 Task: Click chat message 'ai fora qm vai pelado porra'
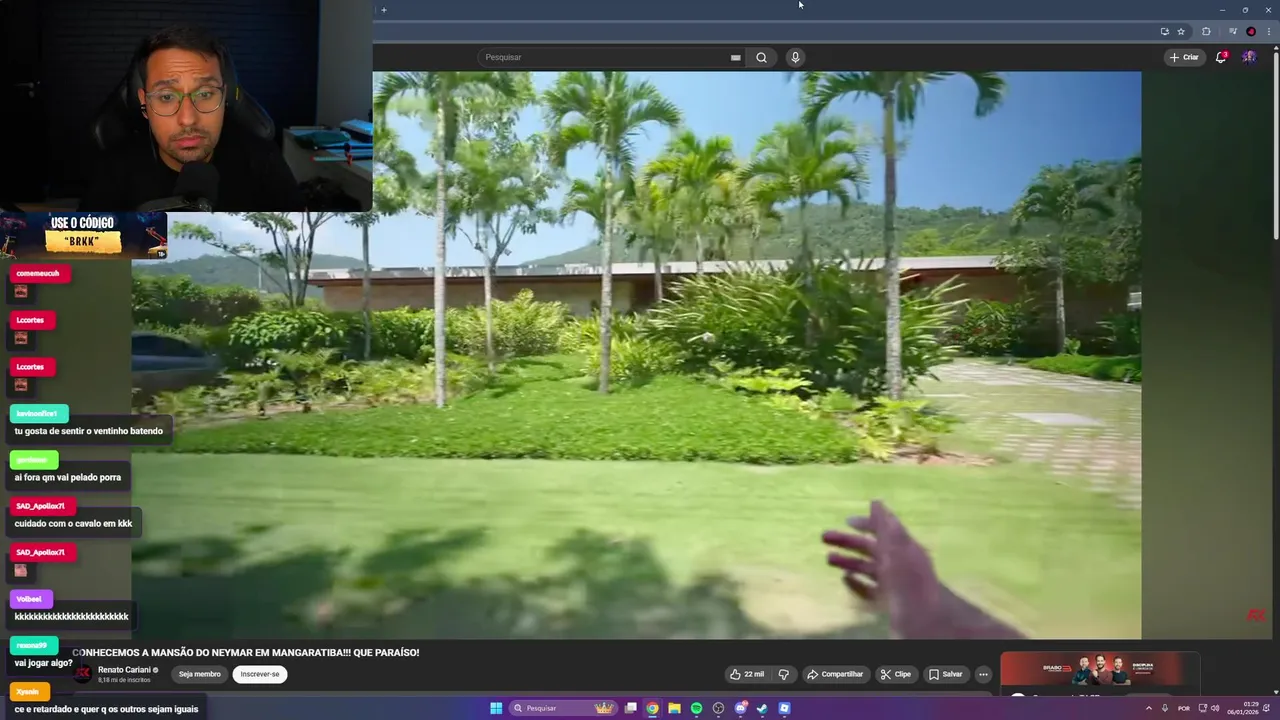coord(67,477)
